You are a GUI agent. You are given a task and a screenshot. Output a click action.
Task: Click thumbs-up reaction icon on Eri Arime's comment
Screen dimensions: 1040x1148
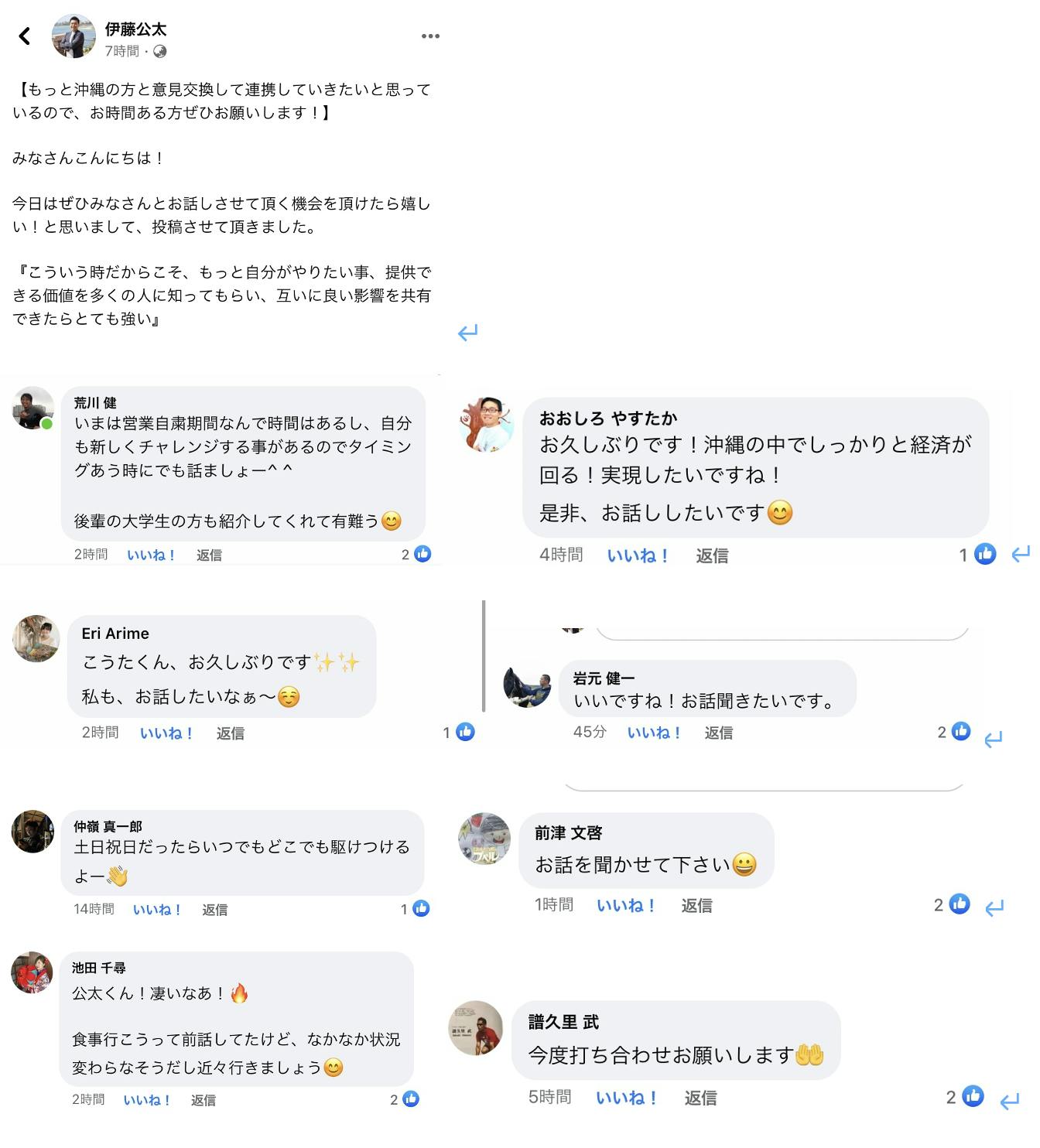465,732
